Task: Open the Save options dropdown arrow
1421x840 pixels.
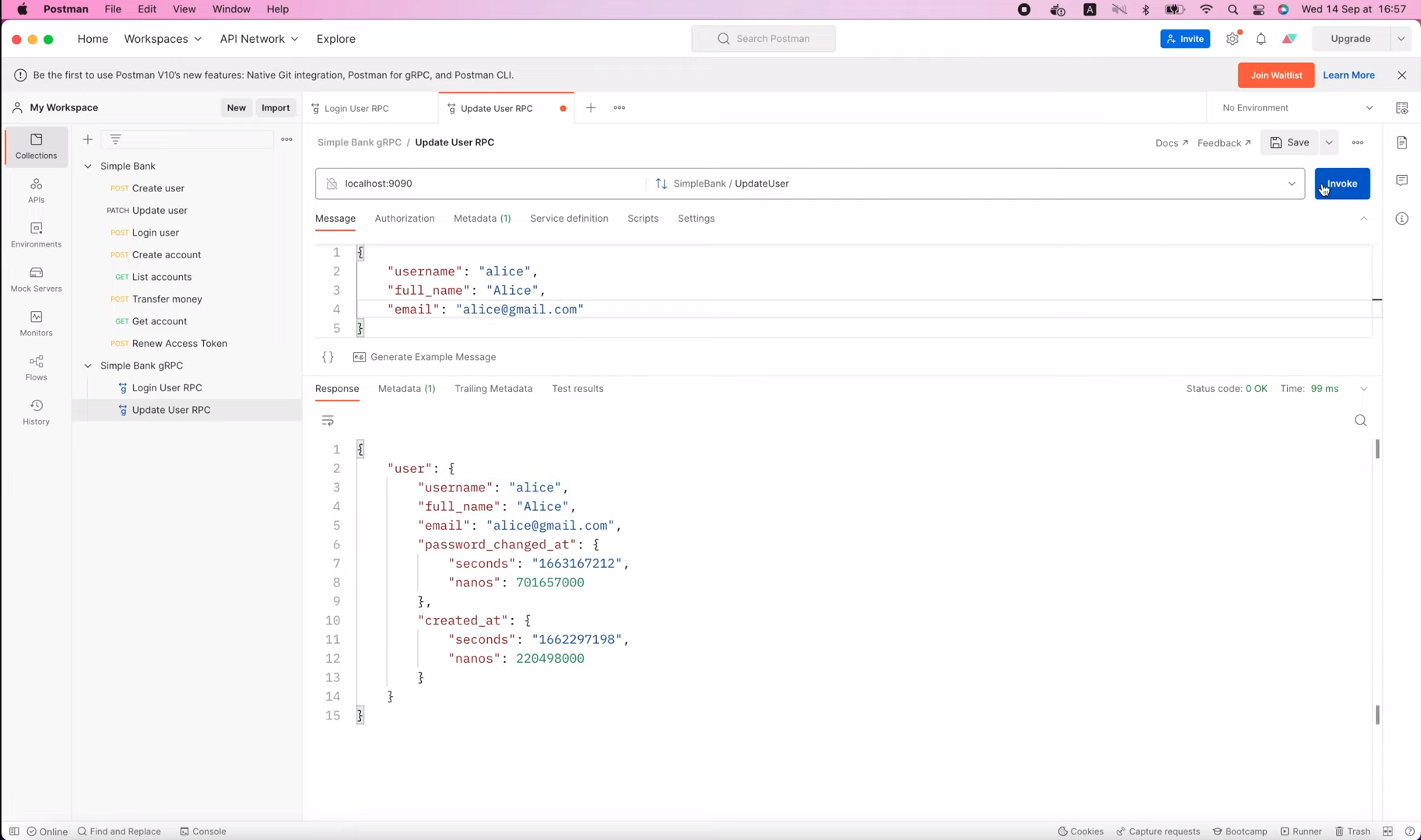Action: (1329, 142)
